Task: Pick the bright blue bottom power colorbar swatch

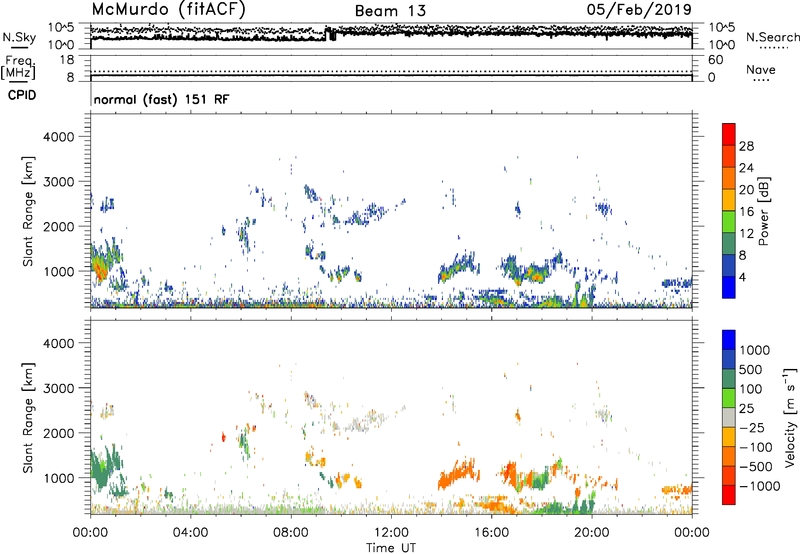Action: [x=729, y=287]
